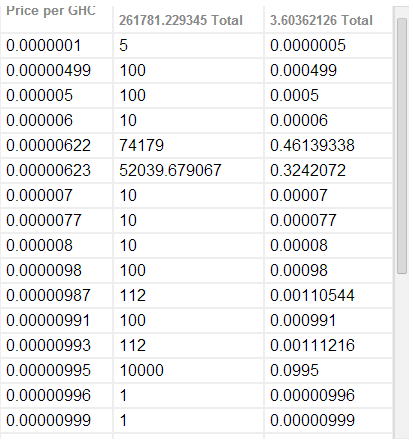The image size is (413, 440).
Task: Click amount 52039.679067
Action: click(x=170, y=170)
